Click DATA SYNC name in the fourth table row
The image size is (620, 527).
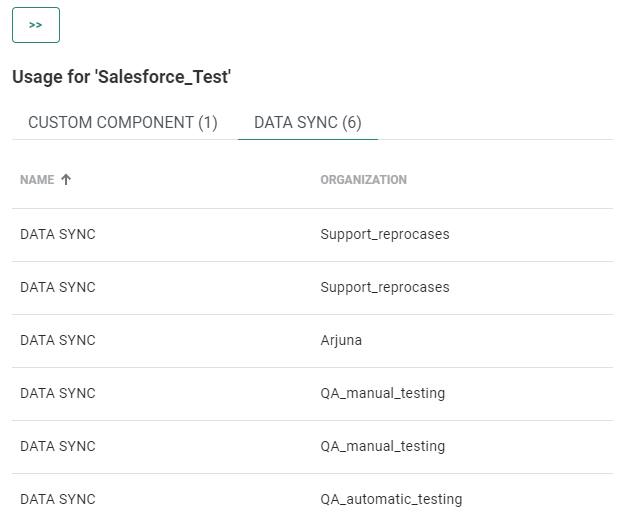tap(58, 394)
